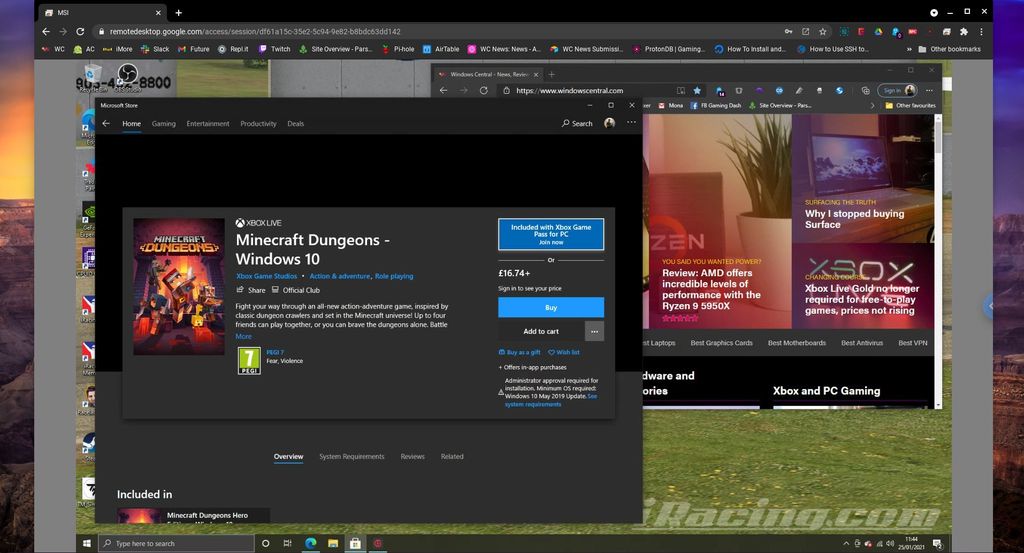Open Other bookmarks folder in Chrome
The width and height of the screenshot is (1024, 553).
[x=949, y=49]
